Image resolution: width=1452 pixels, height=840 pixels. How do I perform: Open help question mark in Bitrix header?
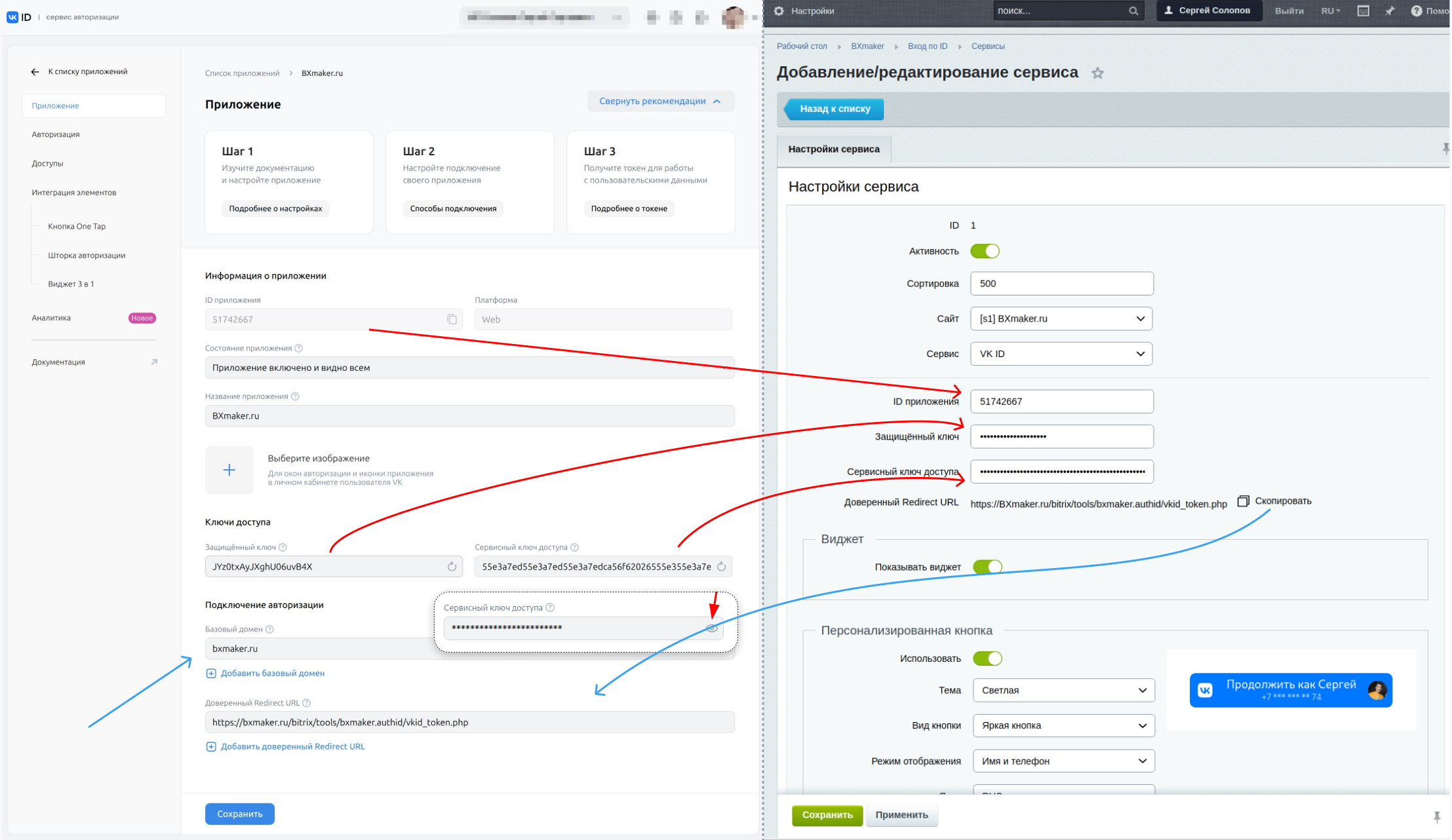click(1417, 10)
